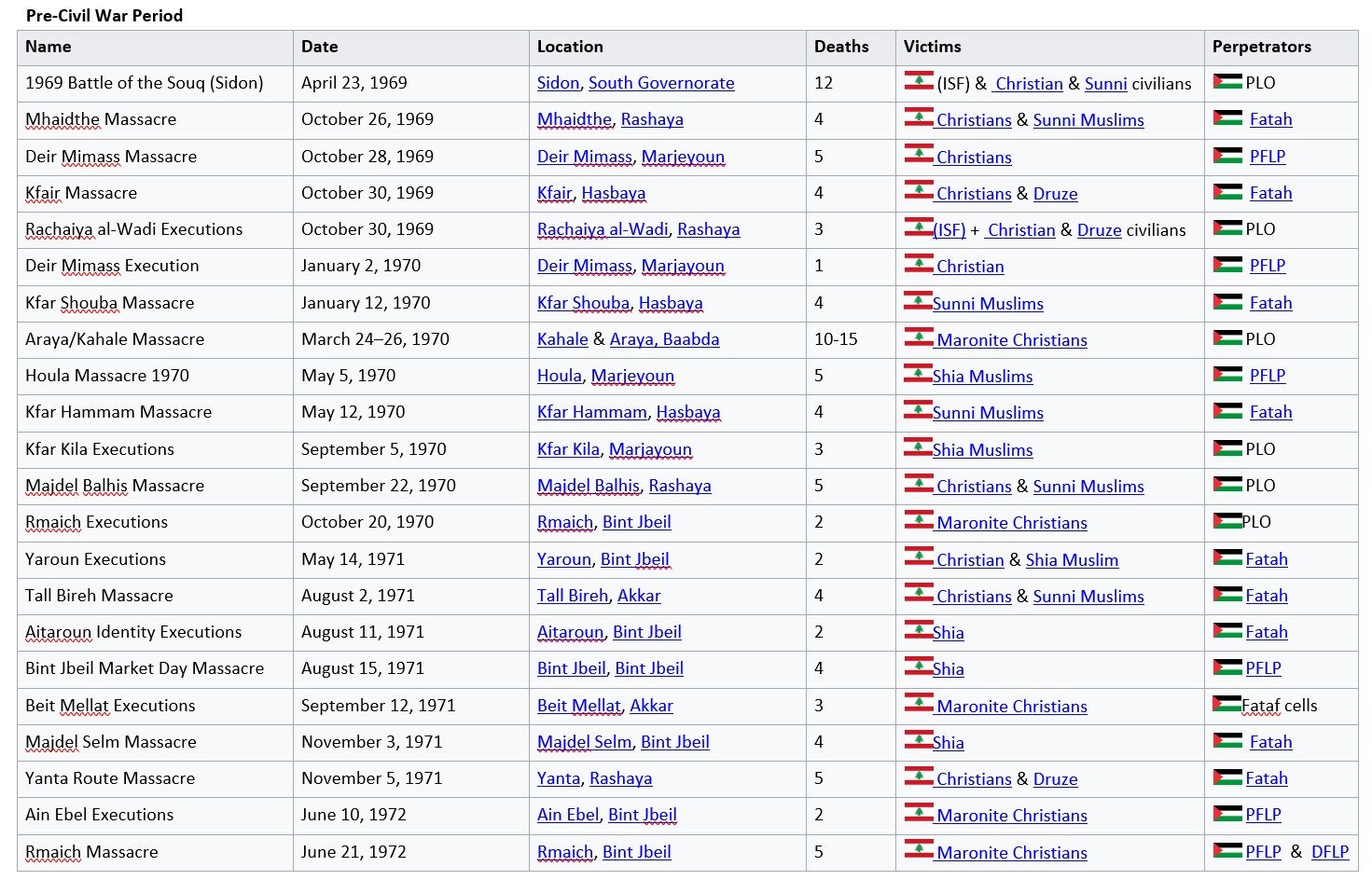
Task: Open Tall Bireh location link
Action: pyautogui.click(x=573, y=596)
